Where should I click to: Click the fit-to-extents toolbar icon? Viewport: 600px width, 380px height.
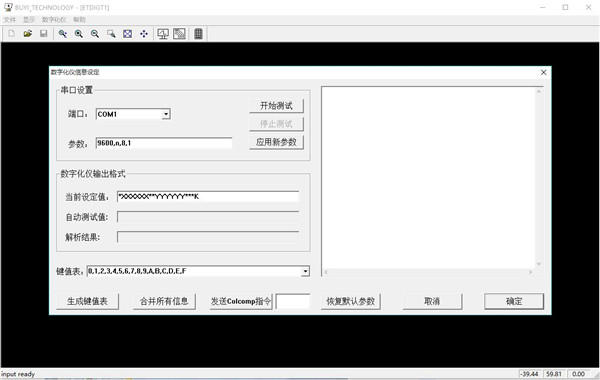point(127,34)
